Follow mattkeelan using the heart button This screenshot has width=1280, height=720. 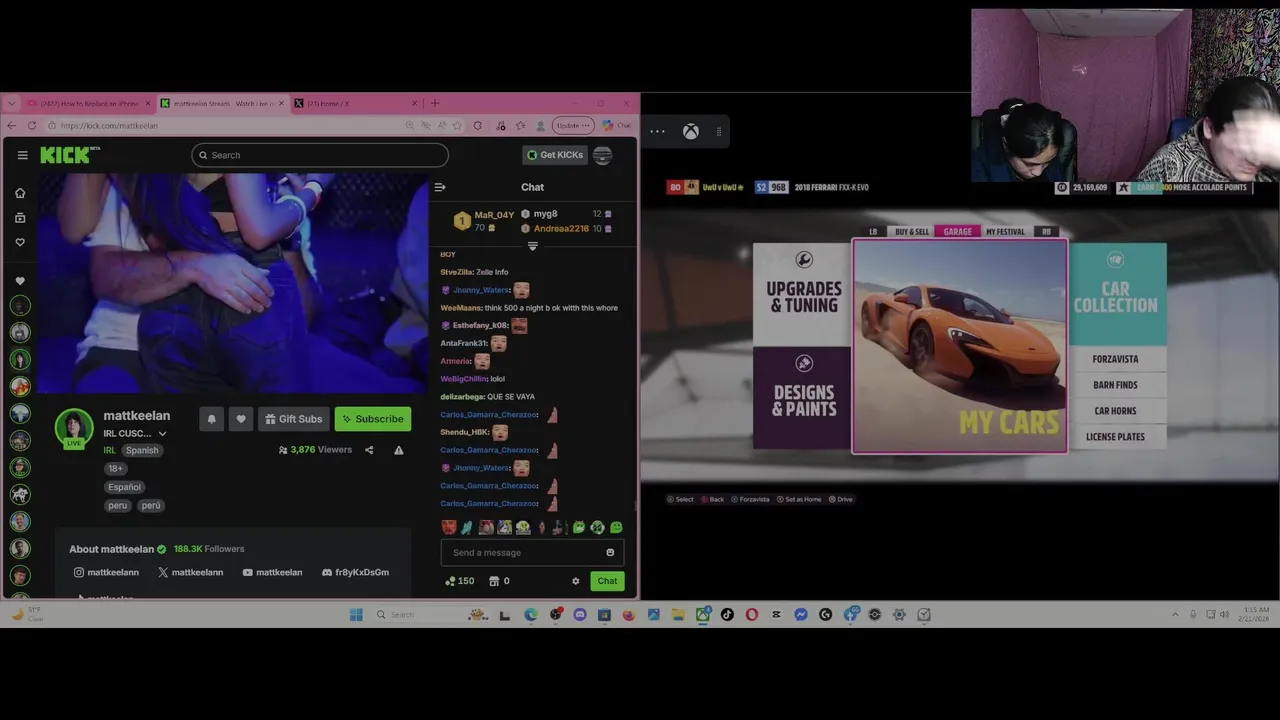click(x=240, y=419)
